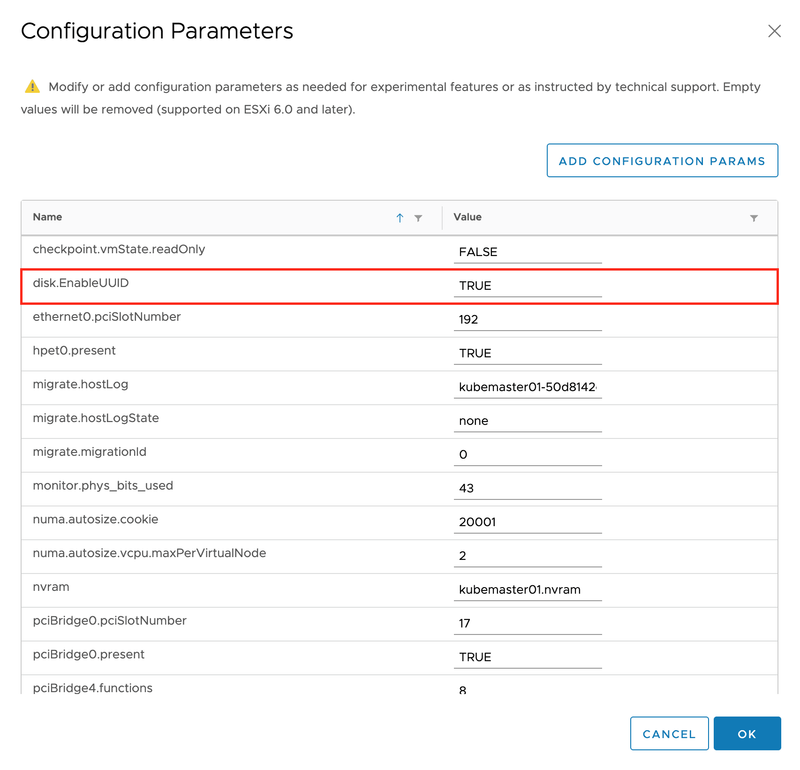Edit monitor.phys_bits_used value field
The image size is (800, 770).
click(x=527, y=488)
